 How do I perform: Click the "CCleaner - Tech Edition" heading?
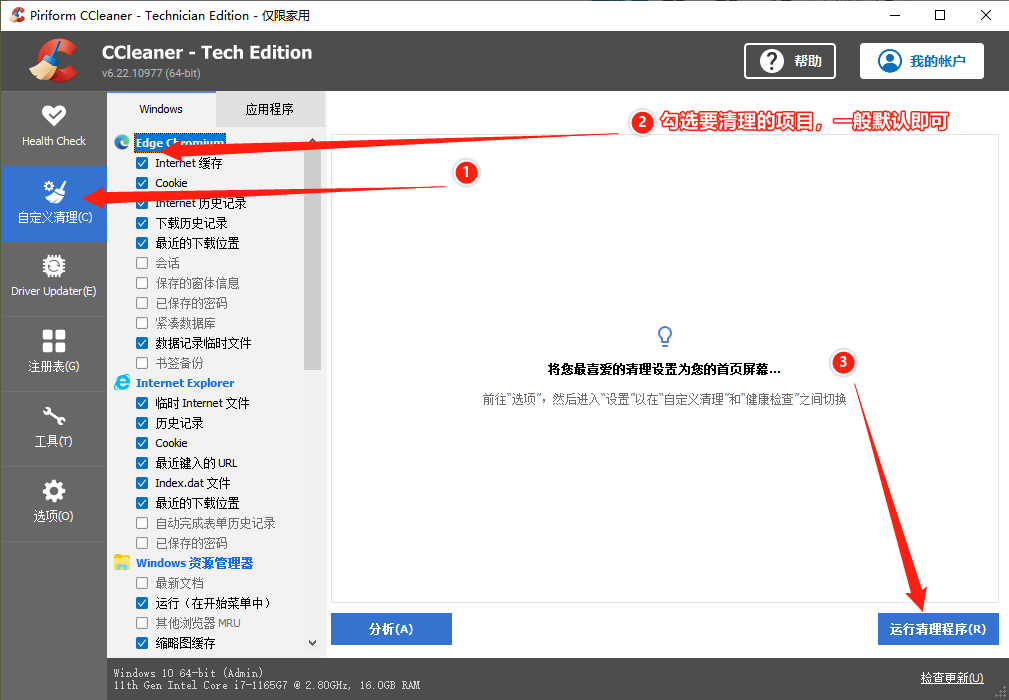[x=207, y=52]
